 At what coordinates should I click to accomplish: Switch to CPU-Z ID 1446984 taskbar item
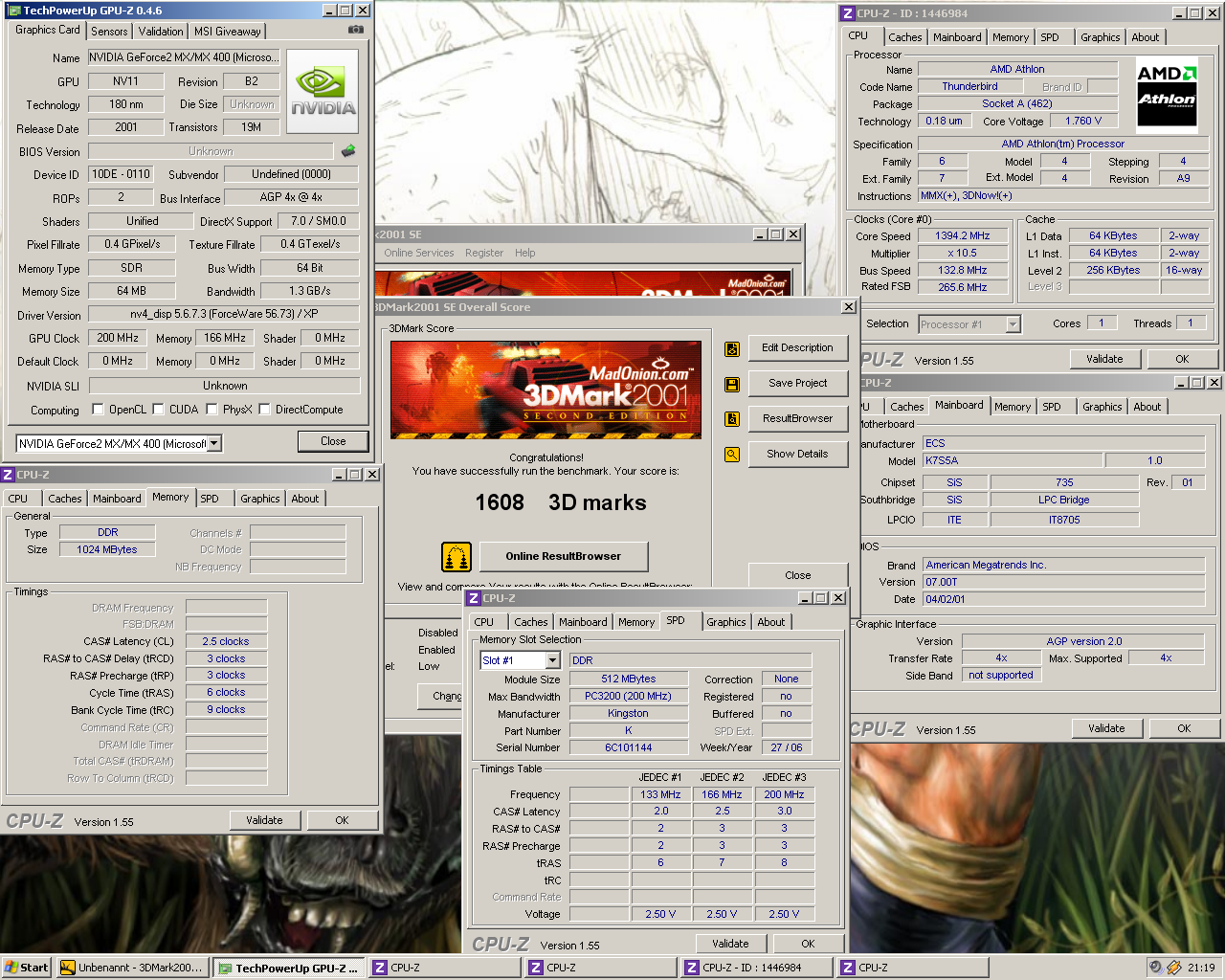pyautogui.click(x=756, y=968)
